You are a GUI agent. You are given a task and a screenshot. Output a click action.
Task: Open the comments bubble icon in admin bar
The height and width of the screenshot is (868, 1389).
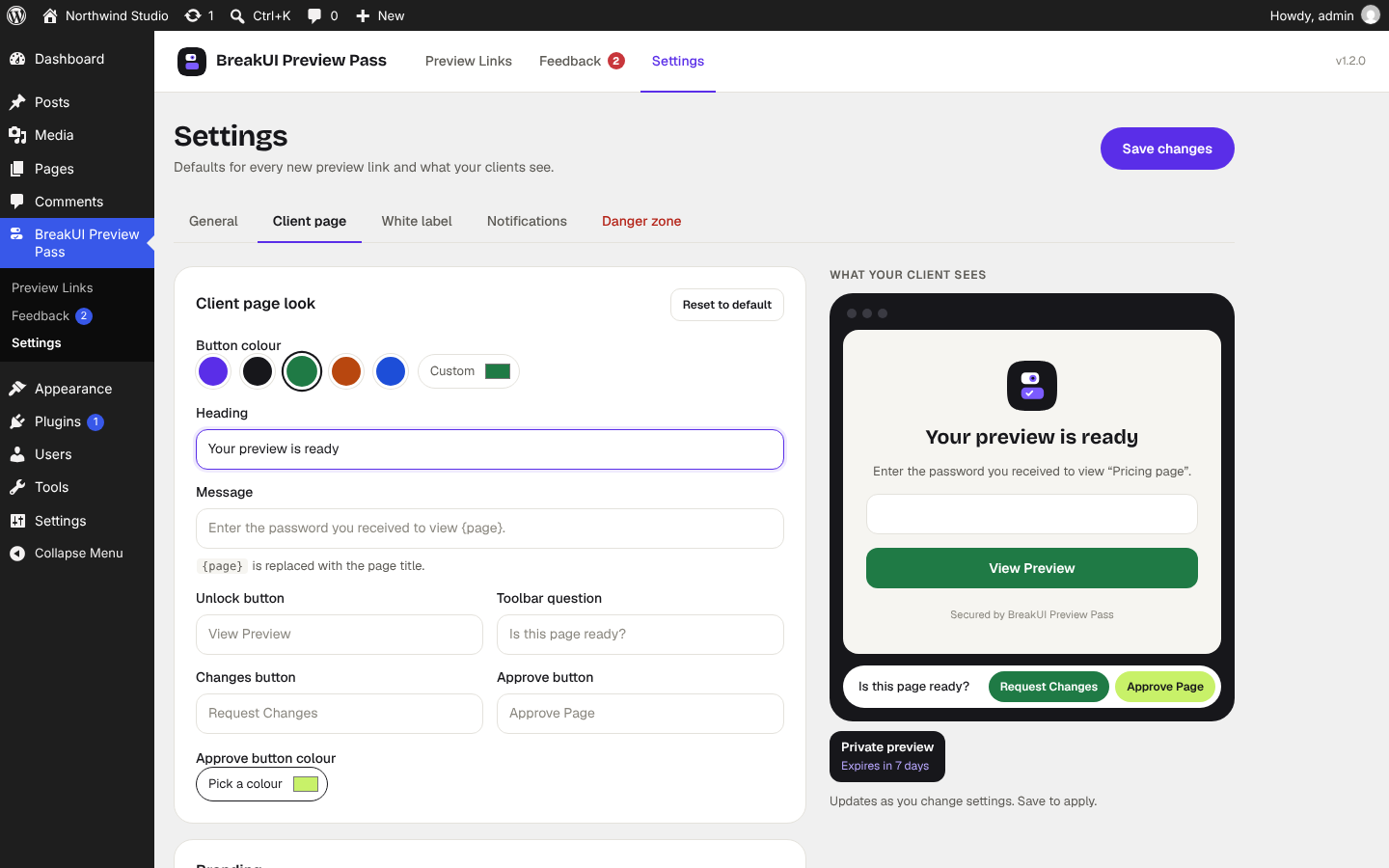point(314,15)
